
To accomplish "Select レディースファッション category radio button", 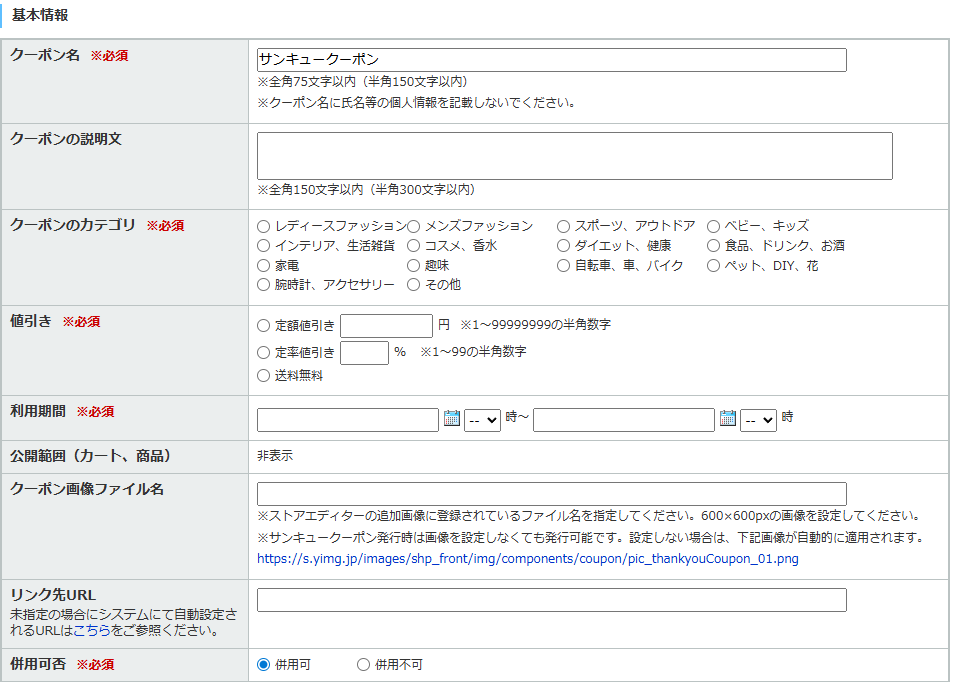I will tap(264, 226).
